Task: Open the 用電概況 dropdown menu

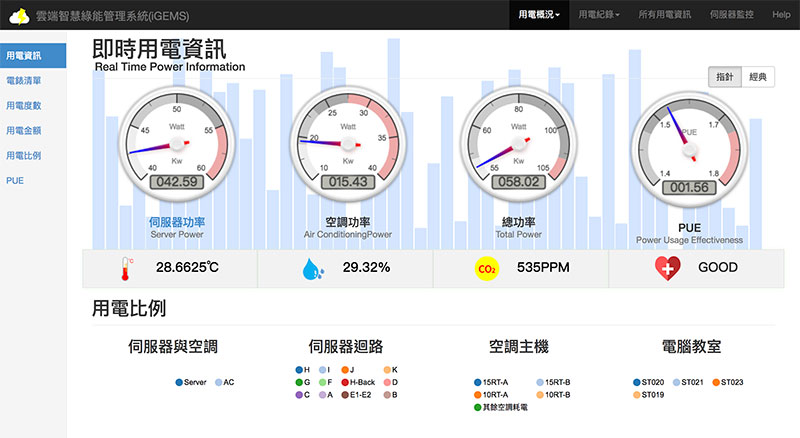Action: (539, 15)
